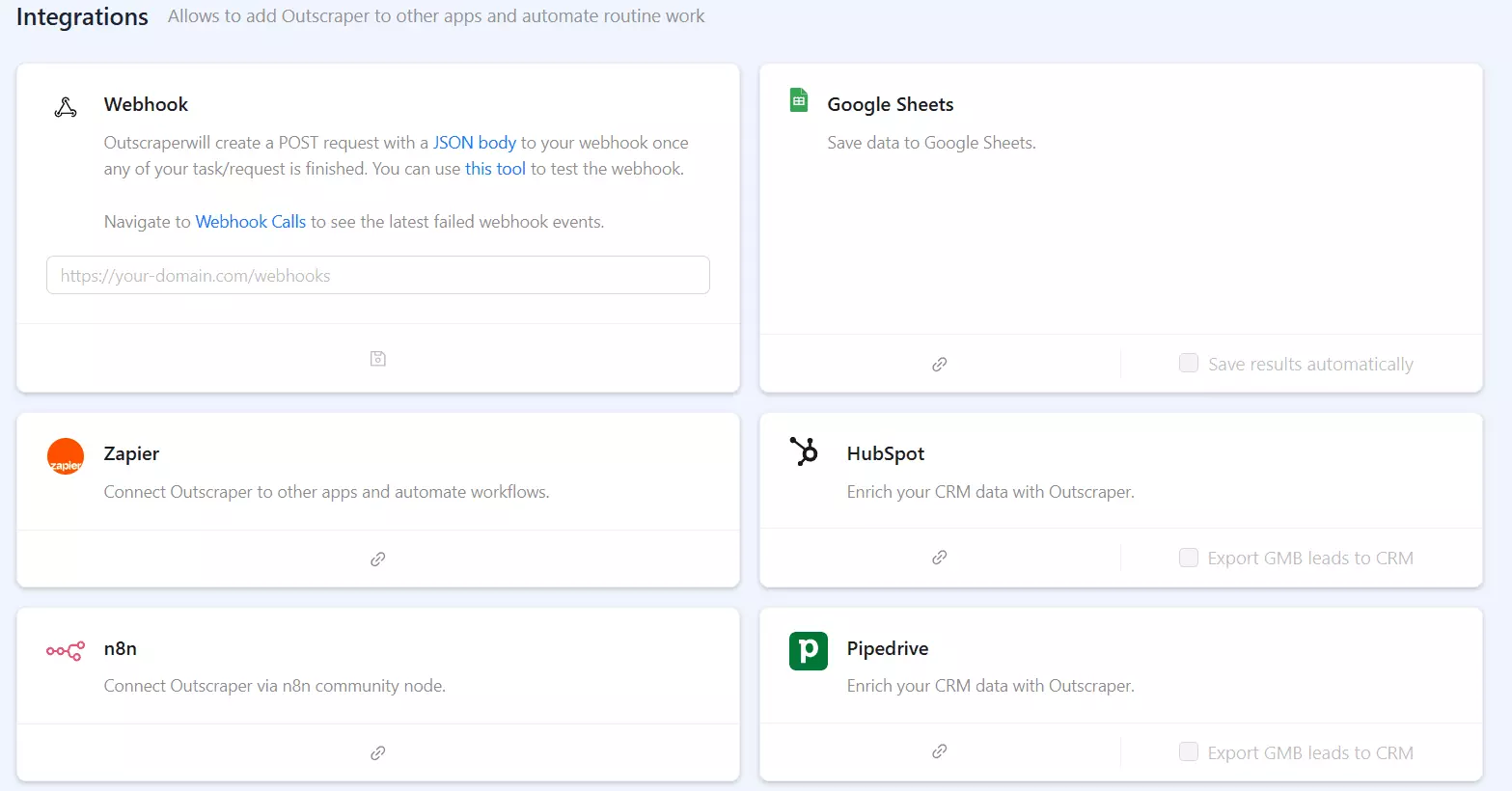Toggle HubSpot Export GMB leads checkbox
The height and width of the screenshot is (791, 1512).
pos(1189,558)
